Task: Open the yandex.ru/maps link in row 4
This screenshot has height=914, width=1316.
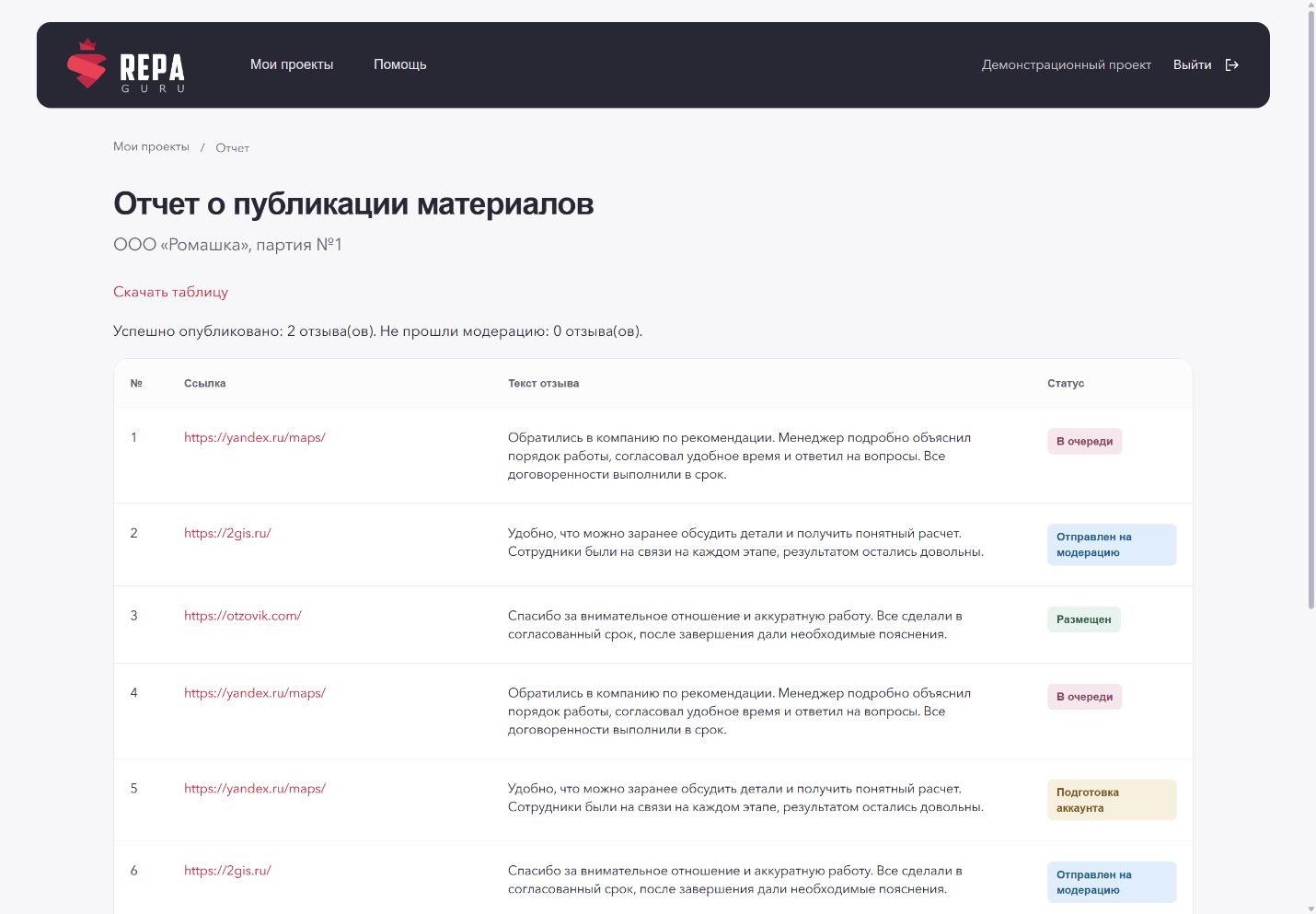Action: click(x=255, y=693)
